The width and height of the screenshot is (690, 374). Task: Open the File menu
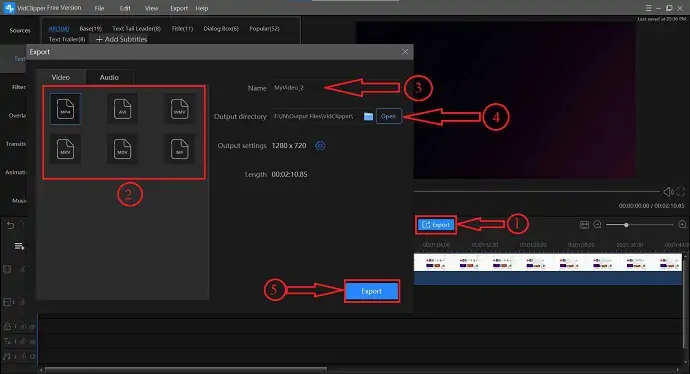(99, 8)
